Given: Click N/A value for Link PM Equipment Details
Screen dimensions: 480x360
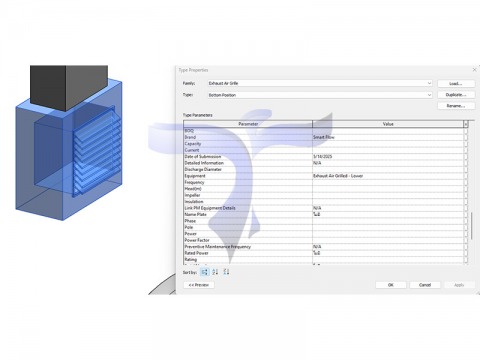Looking at the screenshot, I should pos(317,208).
